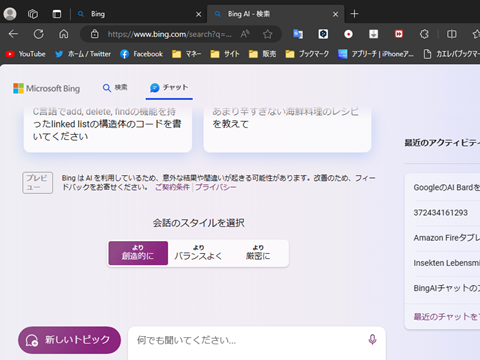Select よりバランスよく conversation style

coord(198,253)
